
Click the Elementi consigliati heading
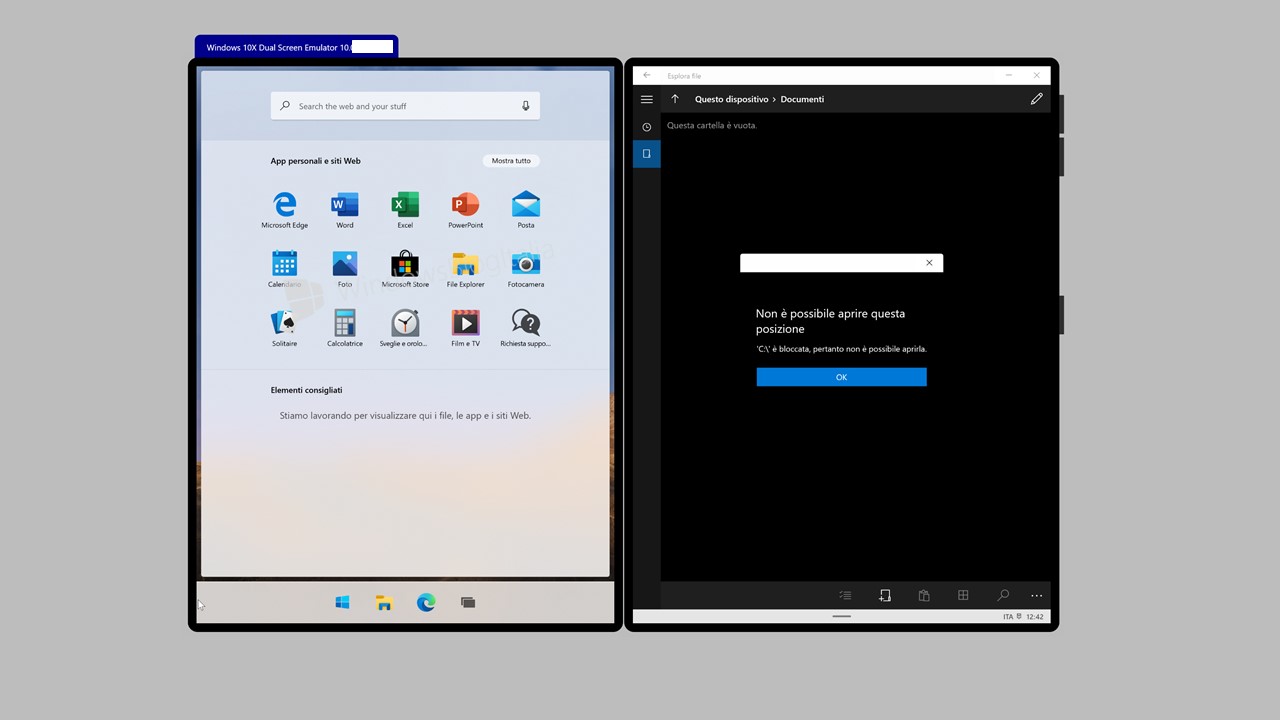pos(307,390)
